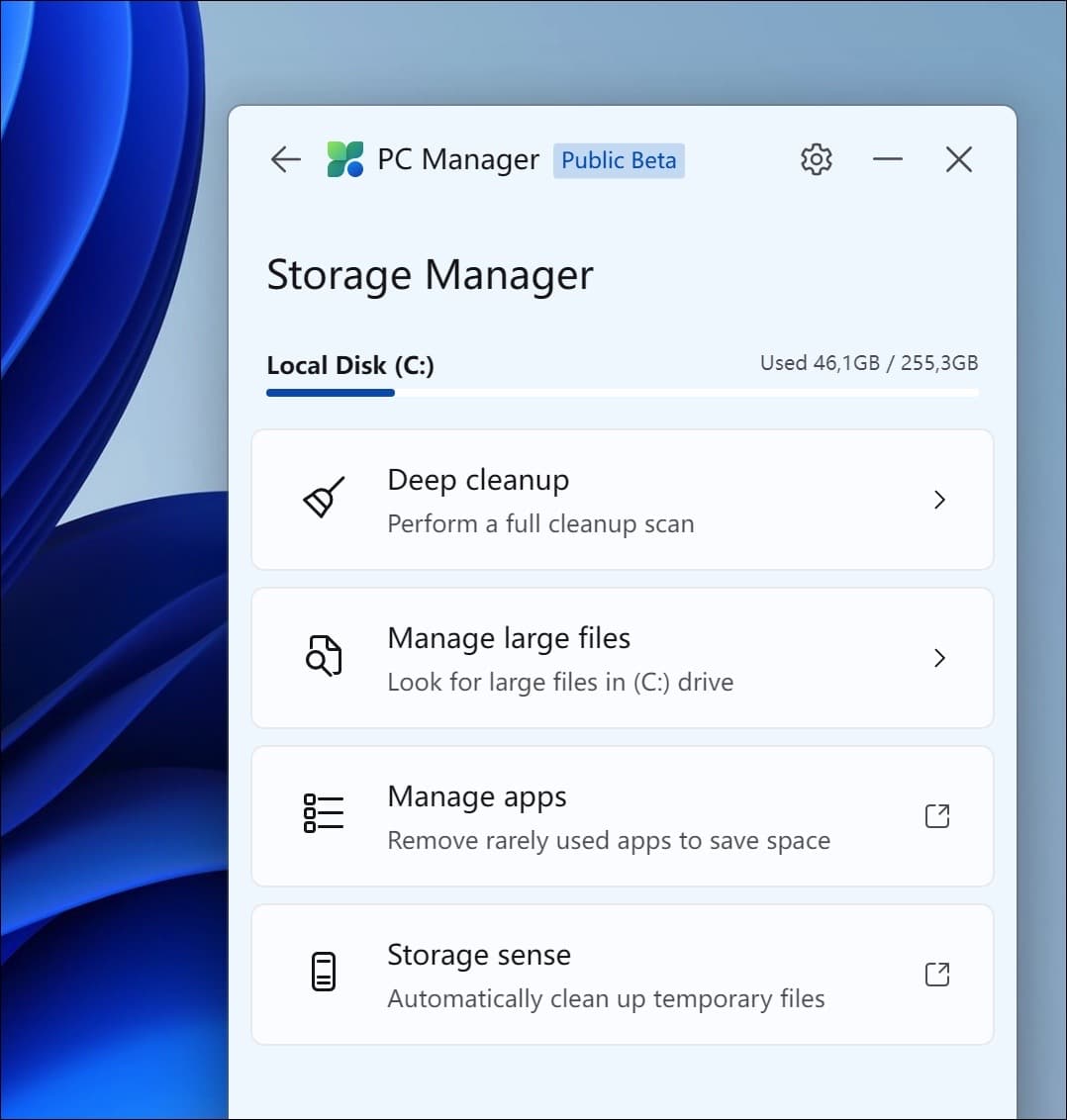
Task: Open the external link icon beside Manage apps
Action: 937,815
